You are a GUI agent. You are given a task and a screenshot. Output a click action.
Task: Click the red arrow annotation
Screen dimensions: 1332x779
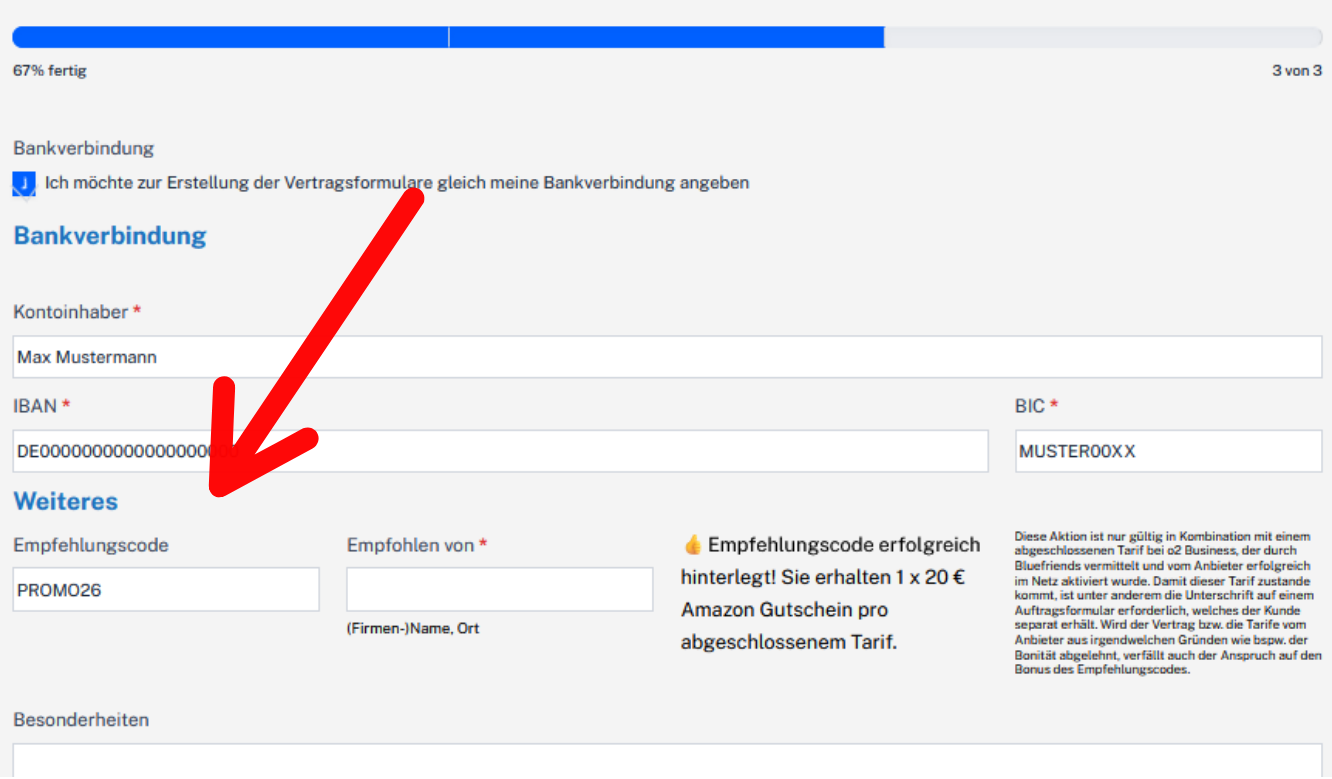point(300,360)
